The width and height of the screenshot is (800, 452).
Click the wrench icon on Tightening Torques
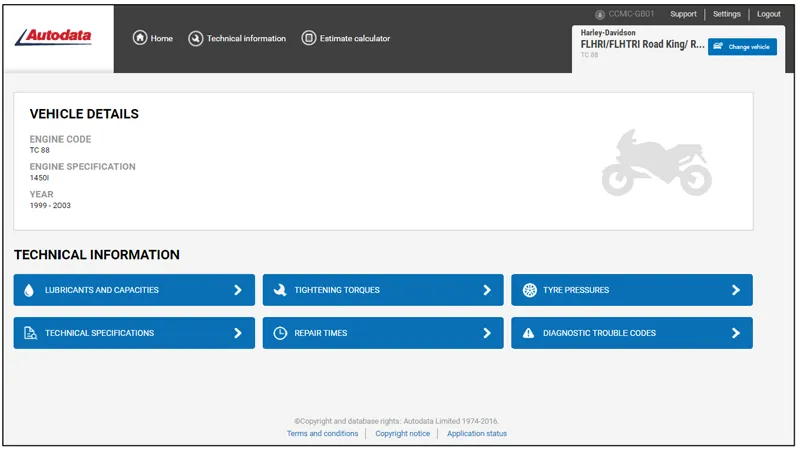click(280, 290)
